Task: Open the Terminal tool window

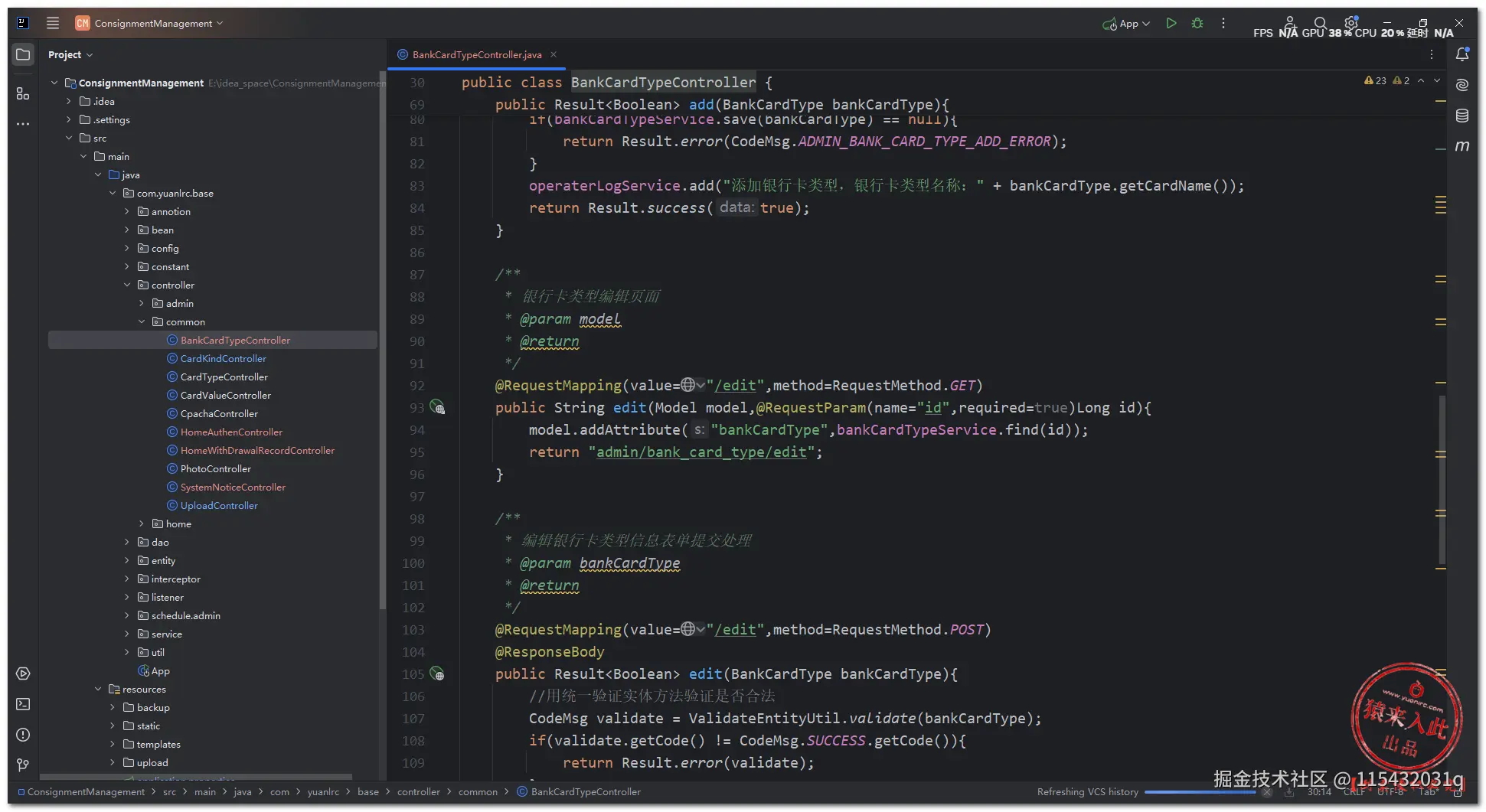Action: 23,704
